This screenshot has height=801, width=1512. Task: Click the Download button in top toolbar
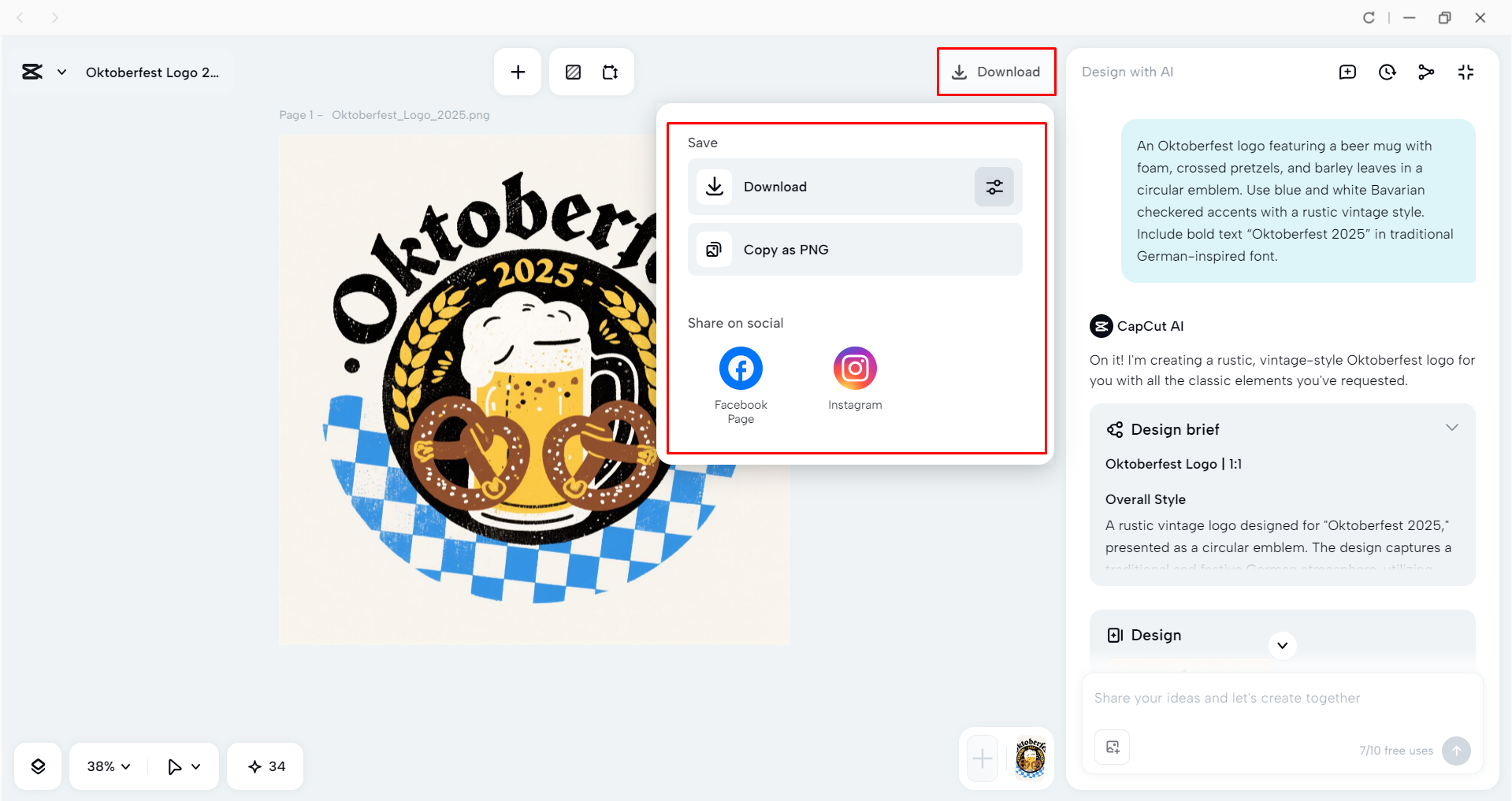point(996,72)
